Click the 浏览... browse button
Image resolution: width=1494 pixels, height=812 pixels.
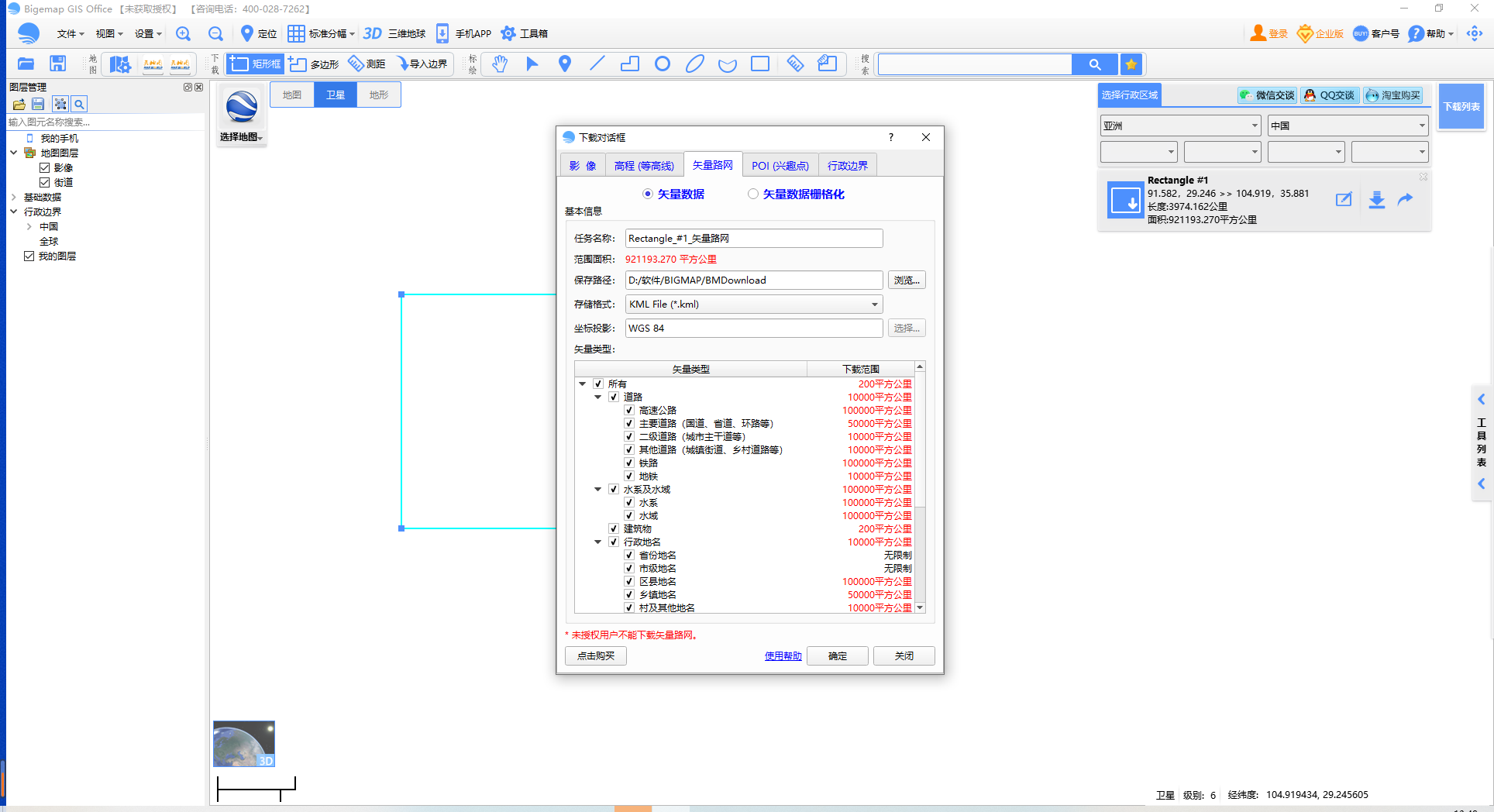click(907, 280)
